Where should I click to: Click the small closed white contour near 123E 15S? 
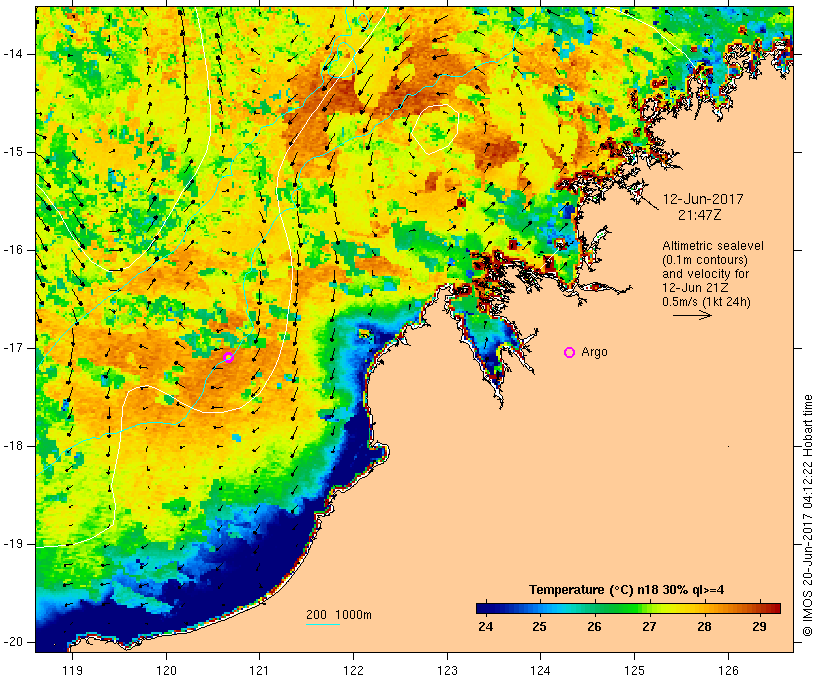[435, 129]
